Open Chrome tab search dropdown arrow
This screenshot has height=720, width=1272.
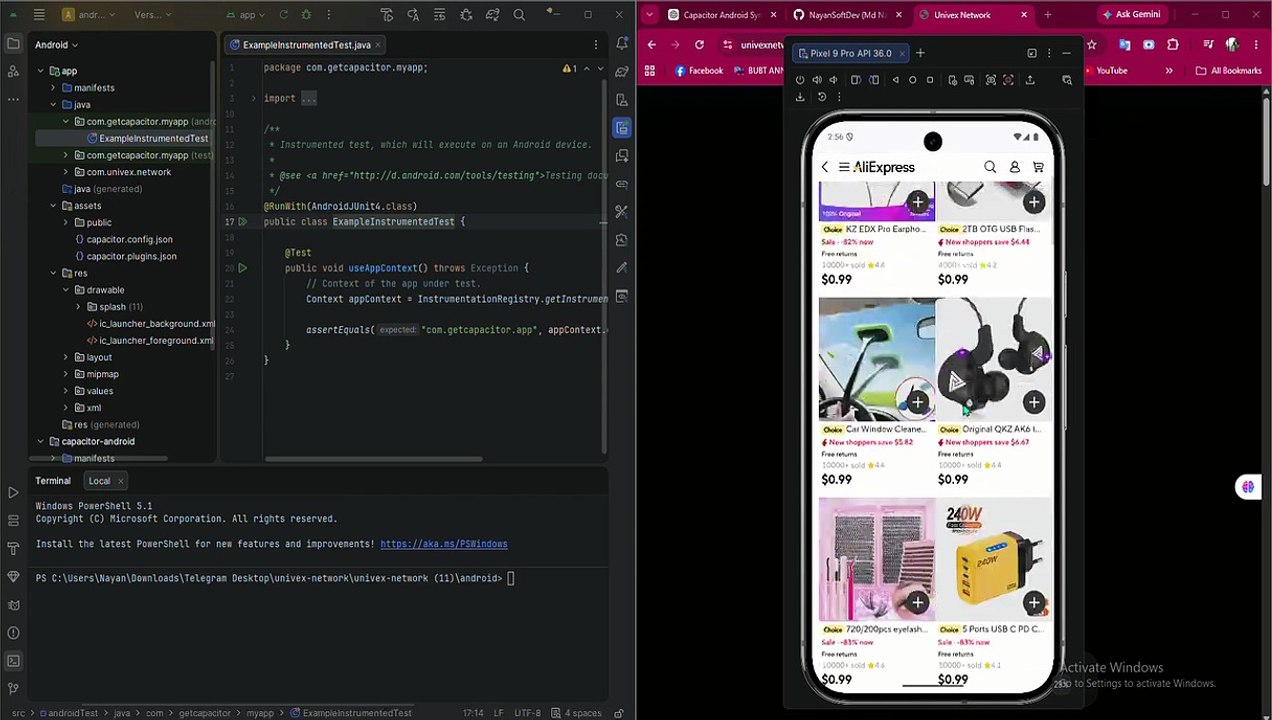pos(650,15)
